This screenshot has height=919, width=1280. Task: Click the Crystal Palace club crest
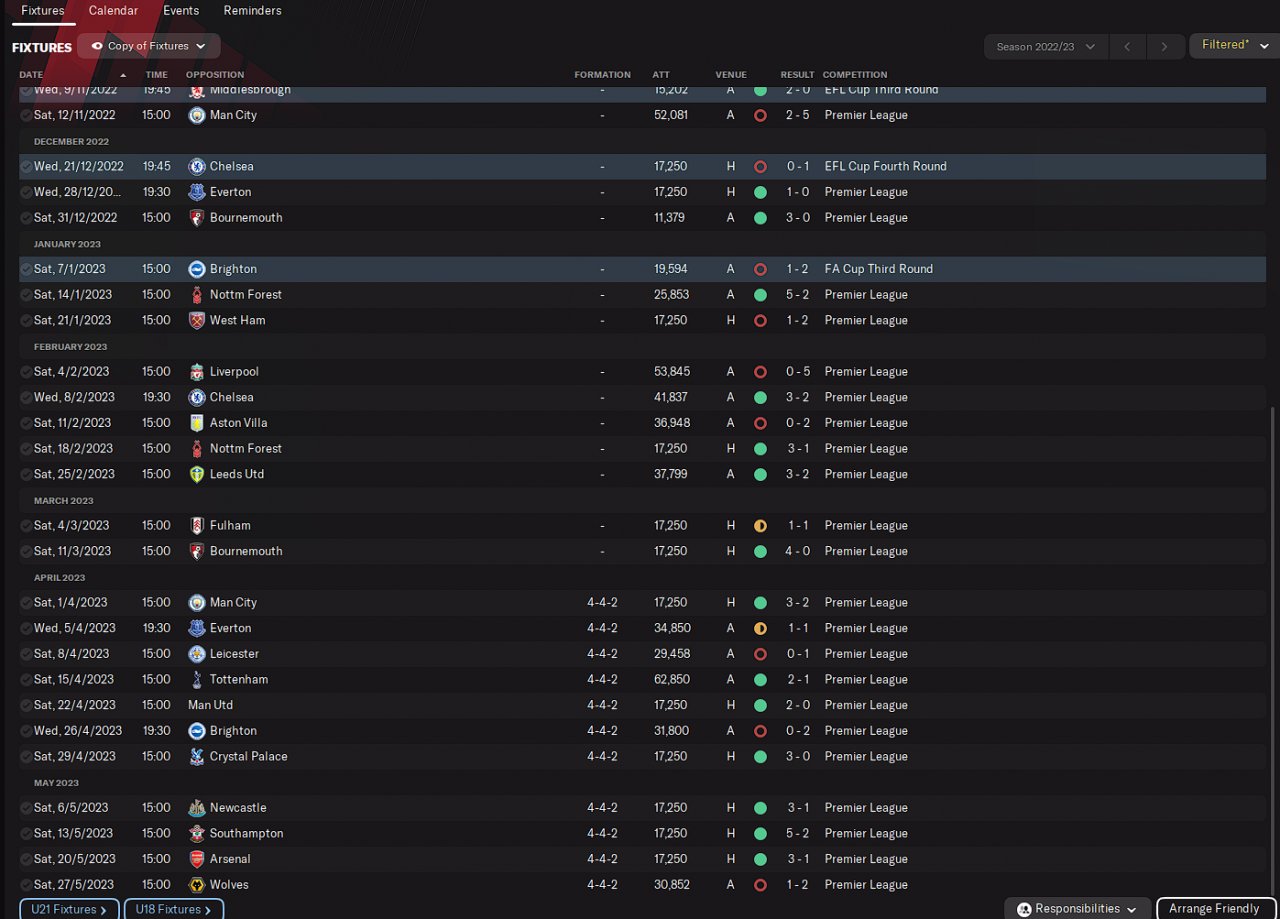[x=197, y=756]
